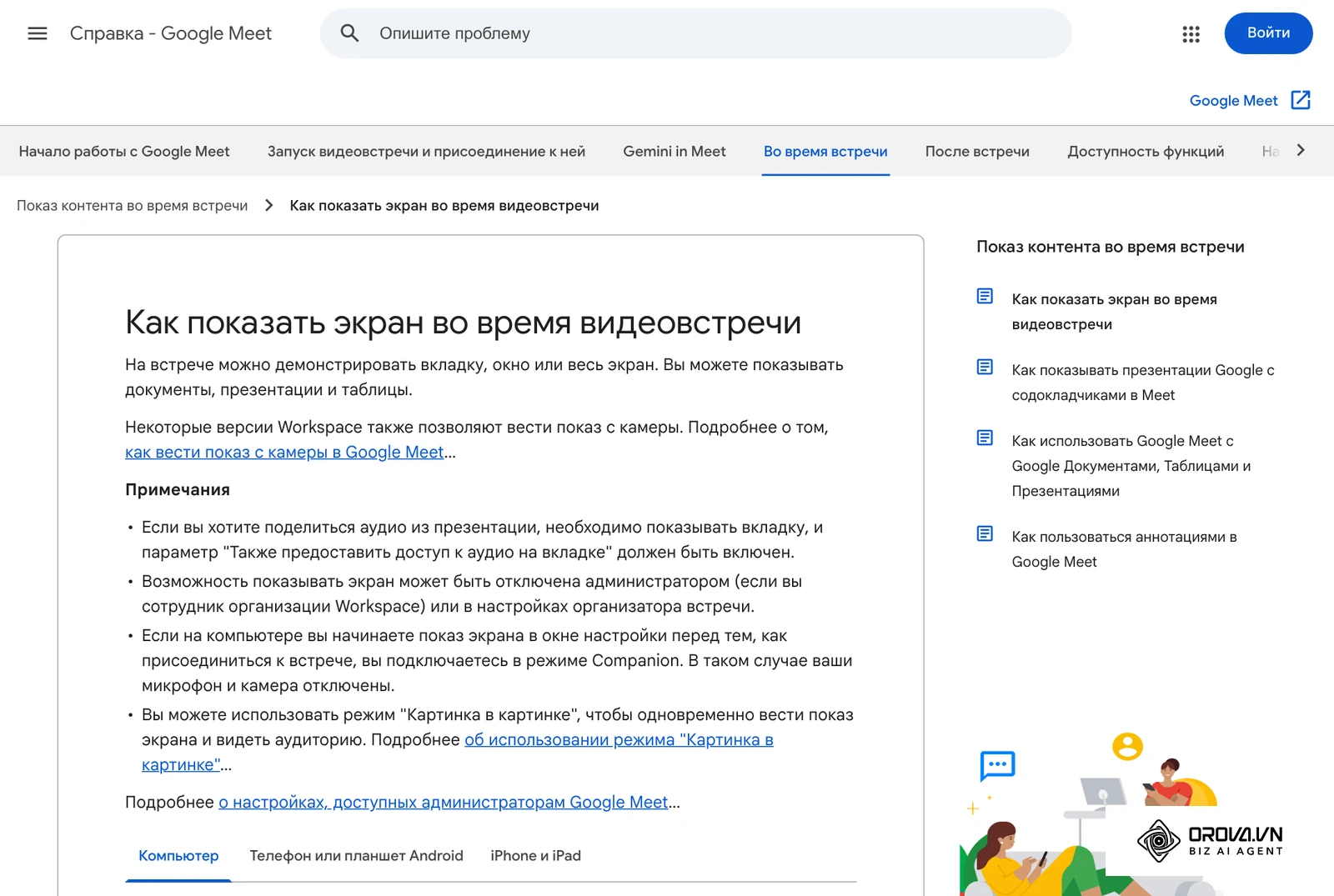Screen dimensions: 1334x896
Task: Select the "После встречи" tab
Action: (977, 152)
